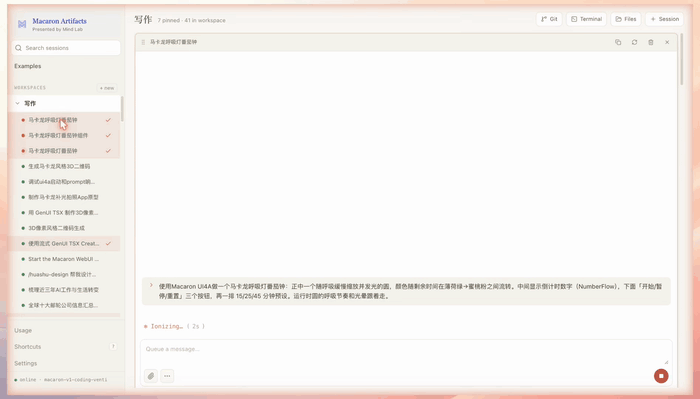
Task: Click the trash delete icon in session header
Action: (650, 42)
